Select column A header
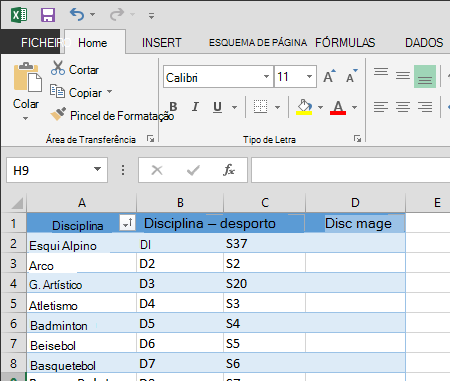The image size is (450, 381). [x=82, y=203]
